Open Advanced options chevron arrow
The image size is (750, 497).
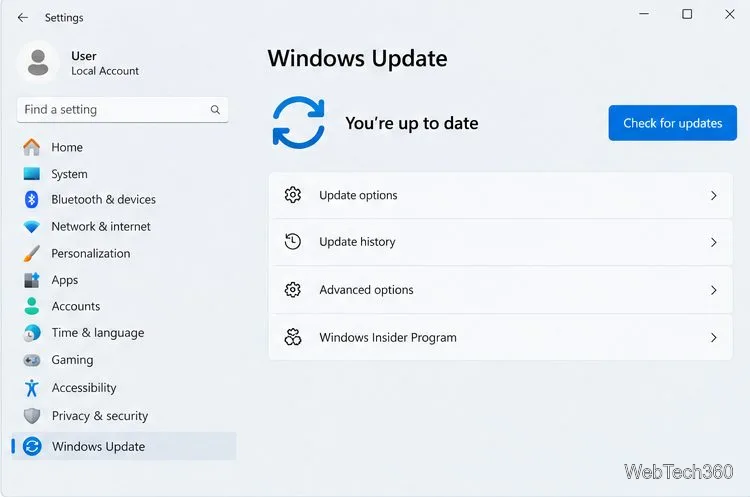point(714,290)
